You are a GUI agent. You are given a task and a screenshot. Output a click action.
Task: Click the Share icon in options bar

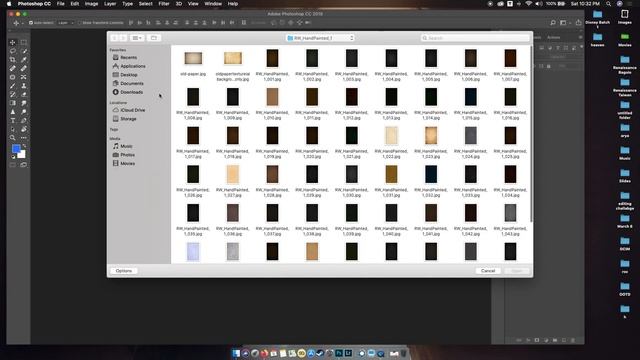(x=578, y=23)
